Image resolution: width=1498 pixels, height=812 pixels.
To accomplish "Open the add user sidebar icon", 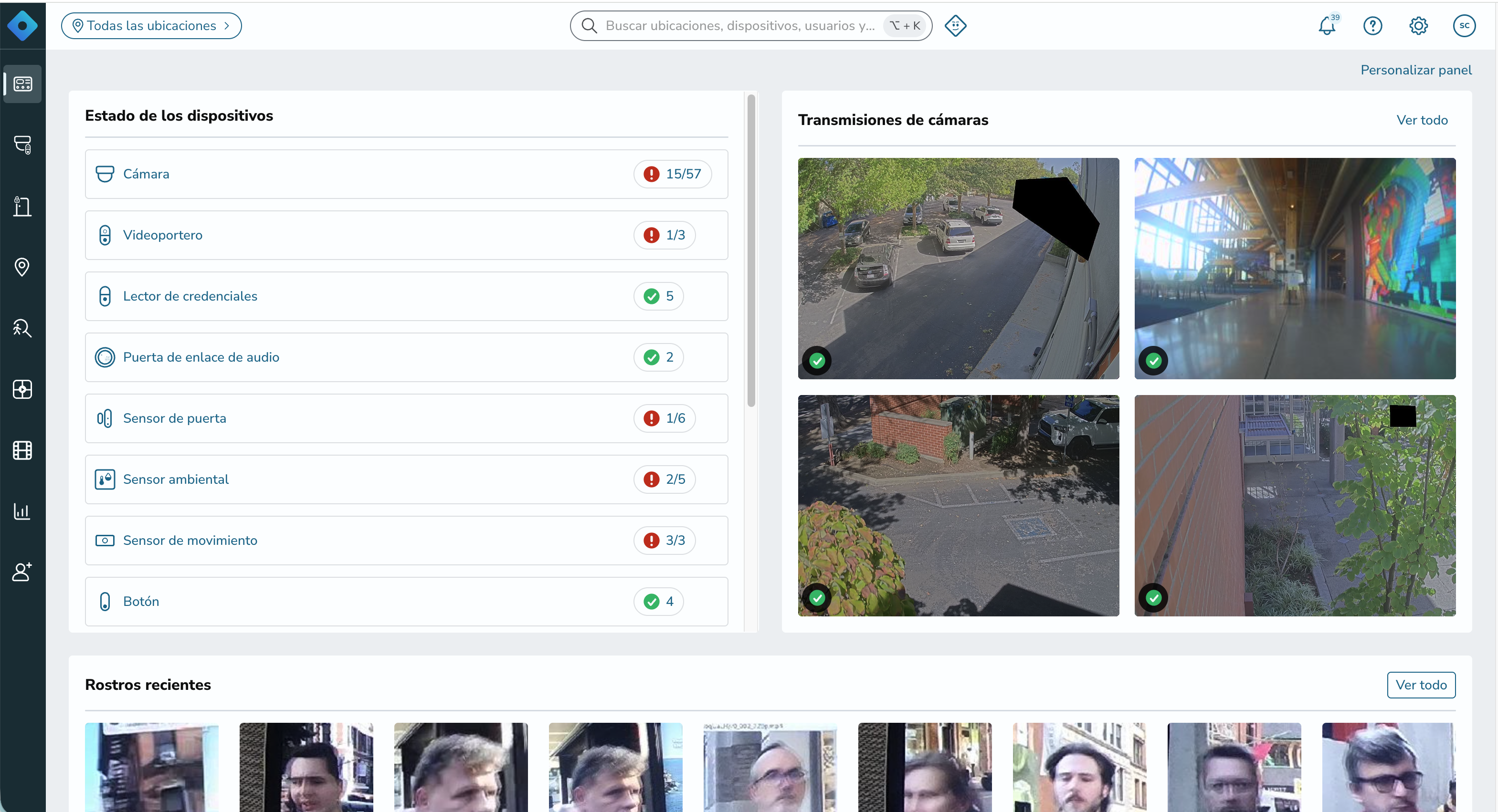I will pyautogui.click(x=23, y=572).
